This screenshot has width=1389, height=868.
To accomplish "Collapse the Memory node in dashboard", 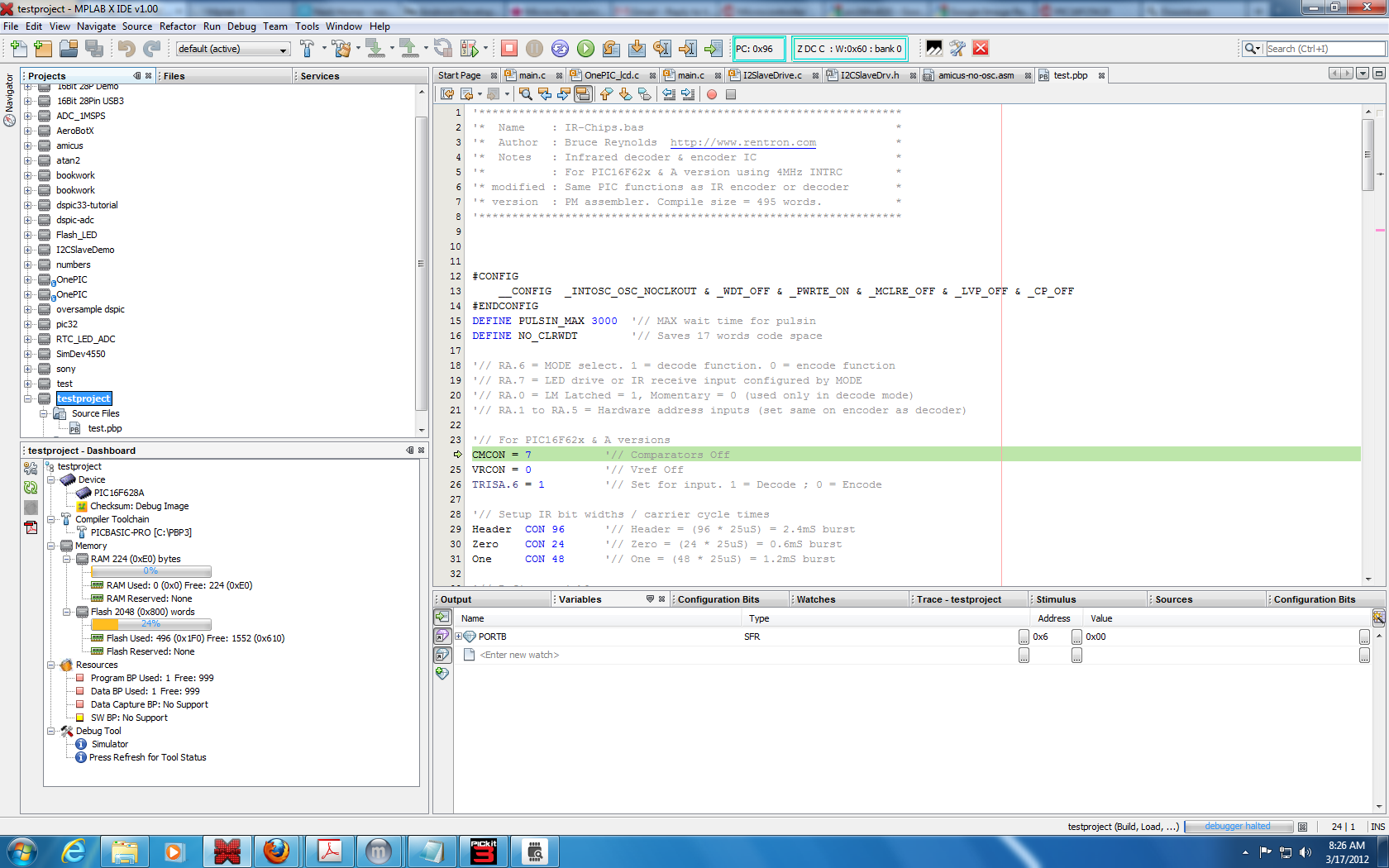I will pyautogui.click(x=51, y=546).
